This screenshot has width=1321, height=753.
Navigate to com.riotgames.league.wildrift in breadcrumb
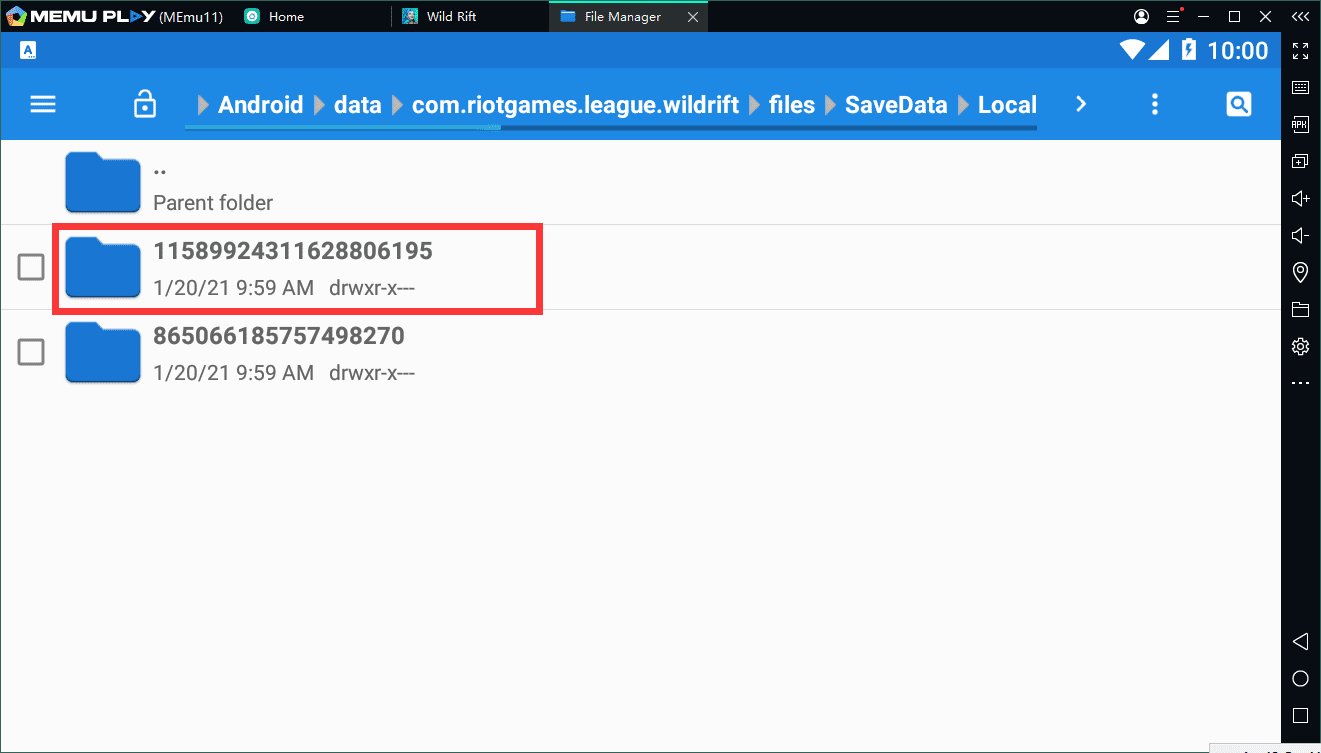click(x=575, y=105)
